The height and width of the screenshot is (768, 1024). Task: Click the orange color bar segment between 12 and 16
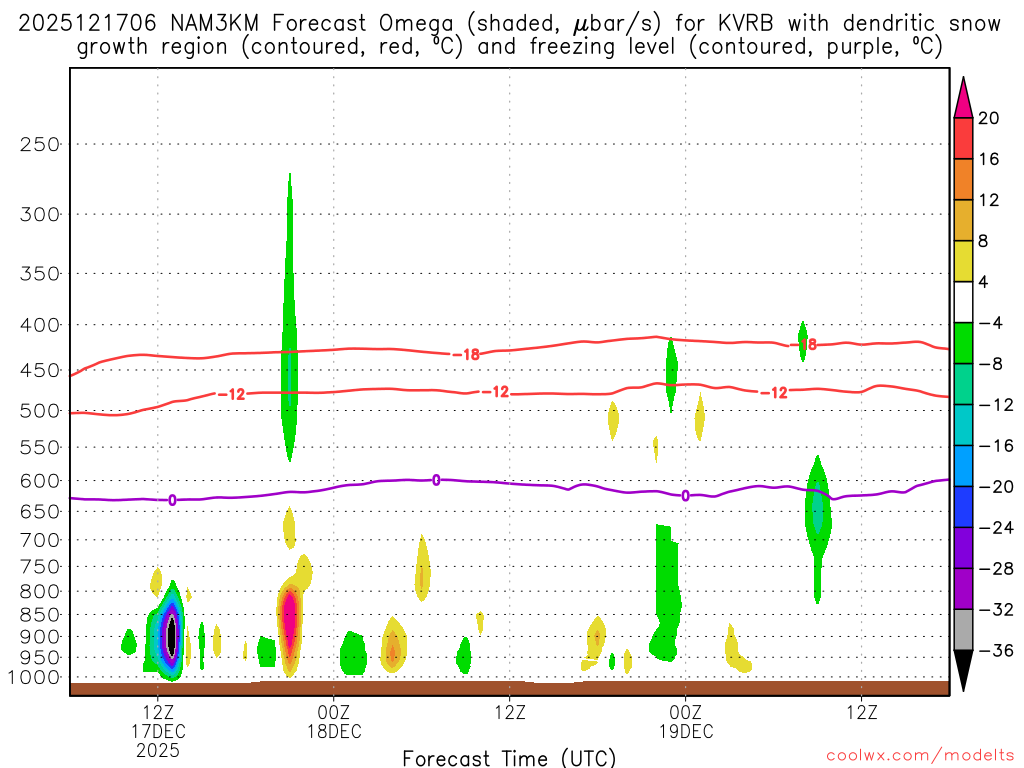click(x=963, y=180)
